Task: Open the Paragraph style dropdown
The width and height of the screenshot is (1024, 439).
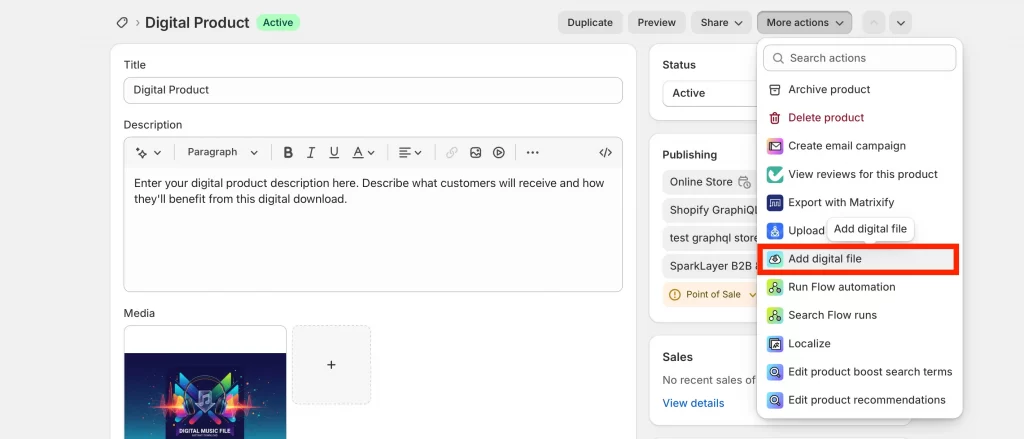Action: click(222, 153)
